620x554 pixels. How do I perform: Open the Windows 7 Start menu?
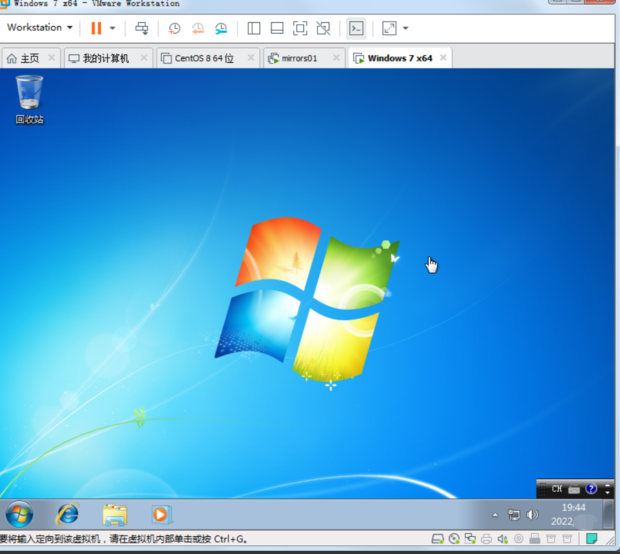pyautogui.click(x=19, y=514)
